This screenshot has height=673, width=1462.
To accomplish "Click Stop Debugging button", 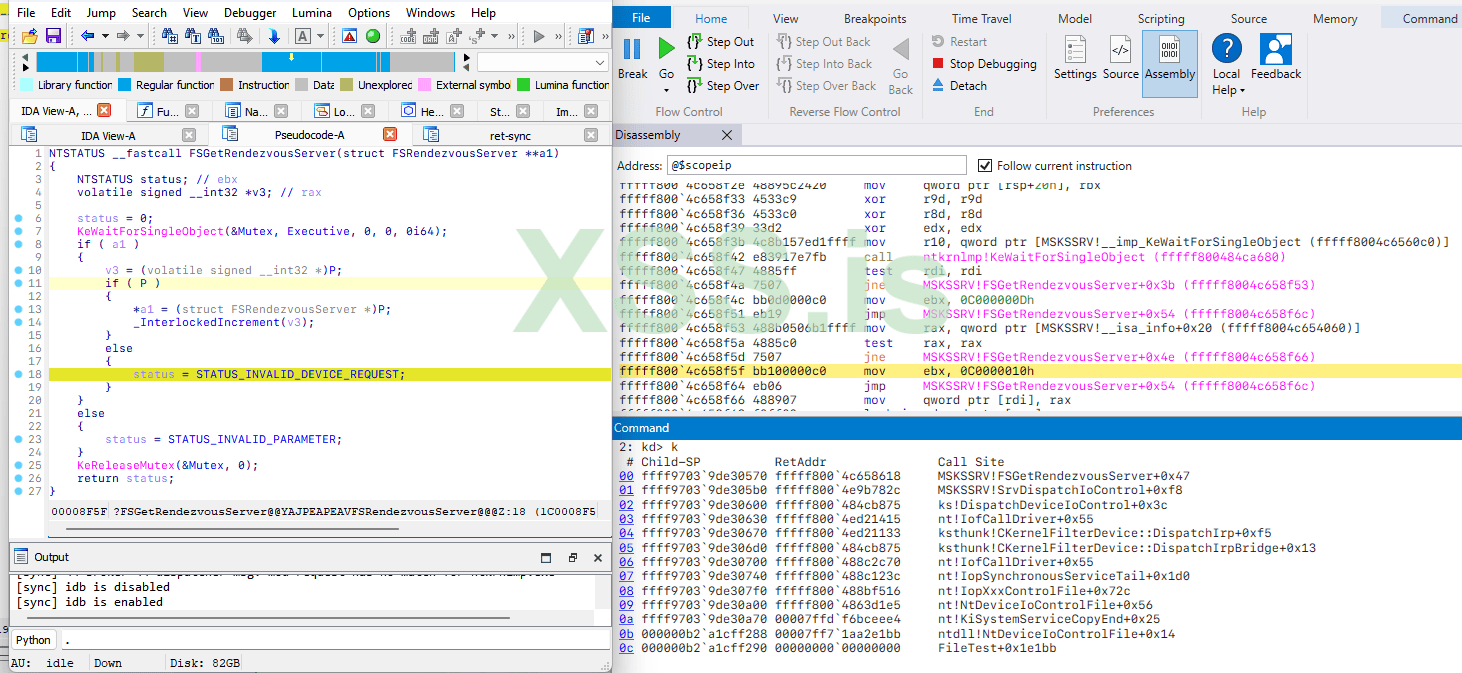I will click(x=983, y=64).
